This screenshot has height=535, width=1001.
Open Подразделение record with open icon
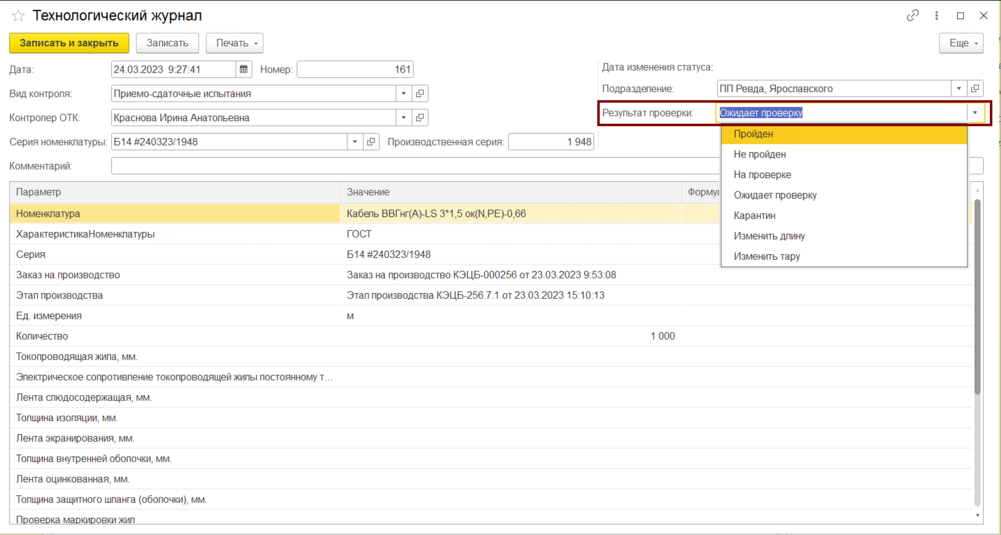pos(975,89)
